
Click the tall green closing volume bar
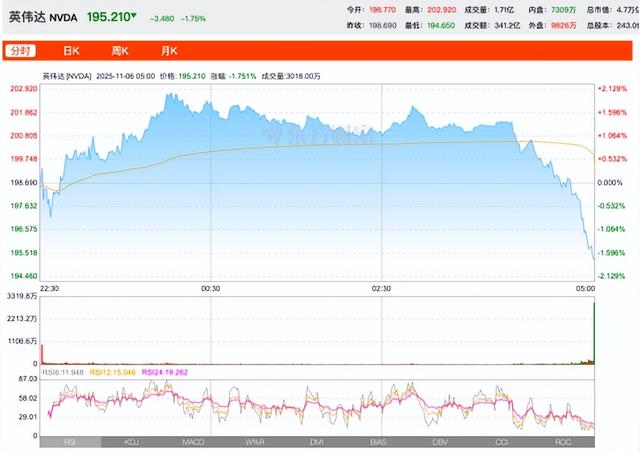(594, 333)
